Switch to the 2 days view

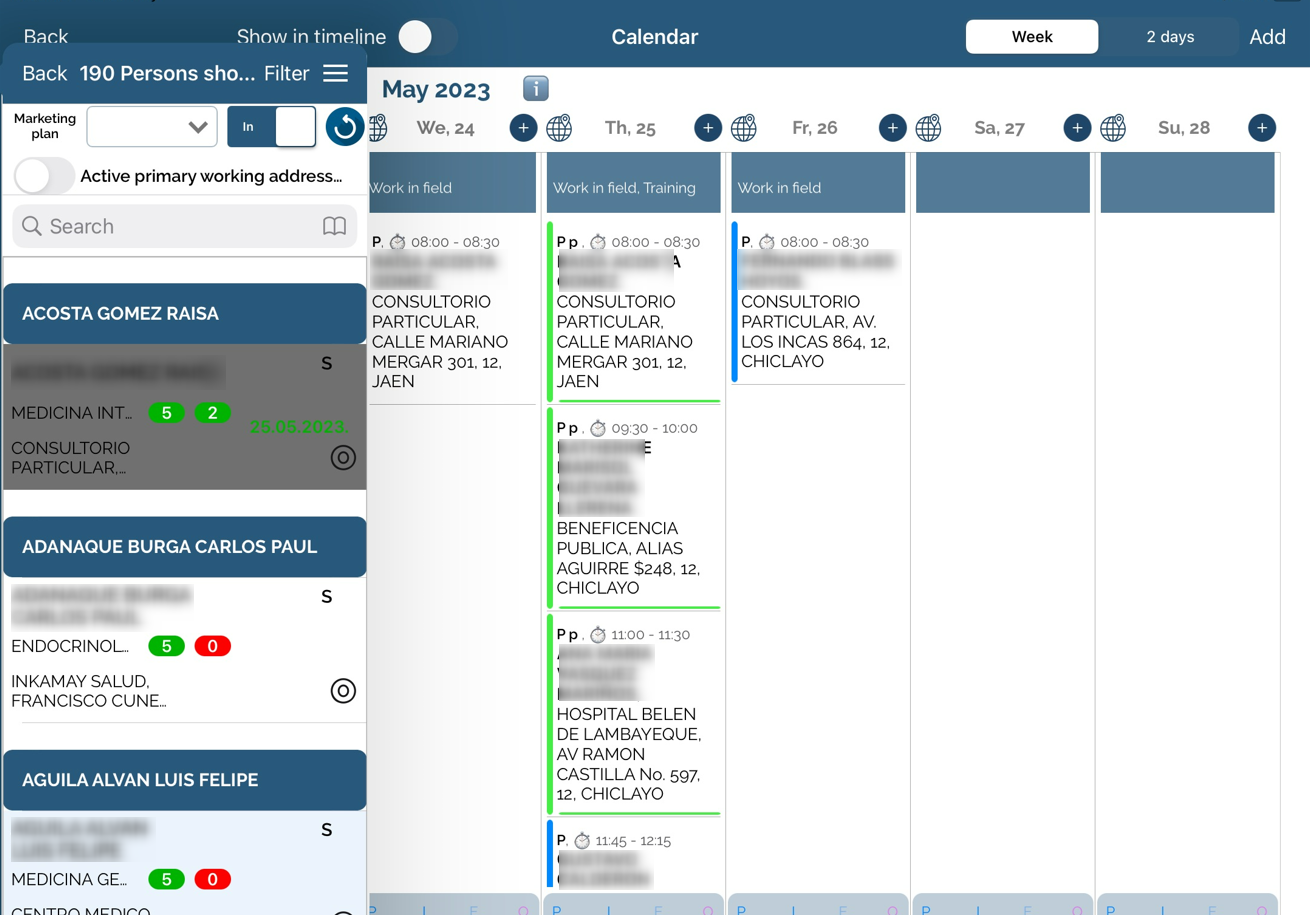(x=1169, y=37)
